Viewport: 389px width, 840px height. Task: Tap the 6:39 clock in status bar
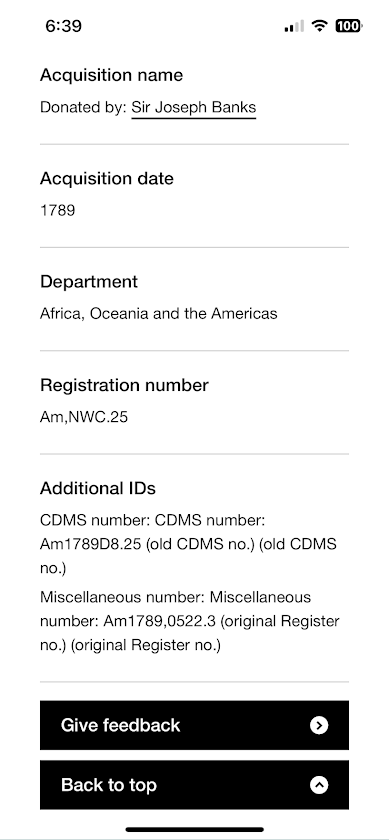(63, 26)
